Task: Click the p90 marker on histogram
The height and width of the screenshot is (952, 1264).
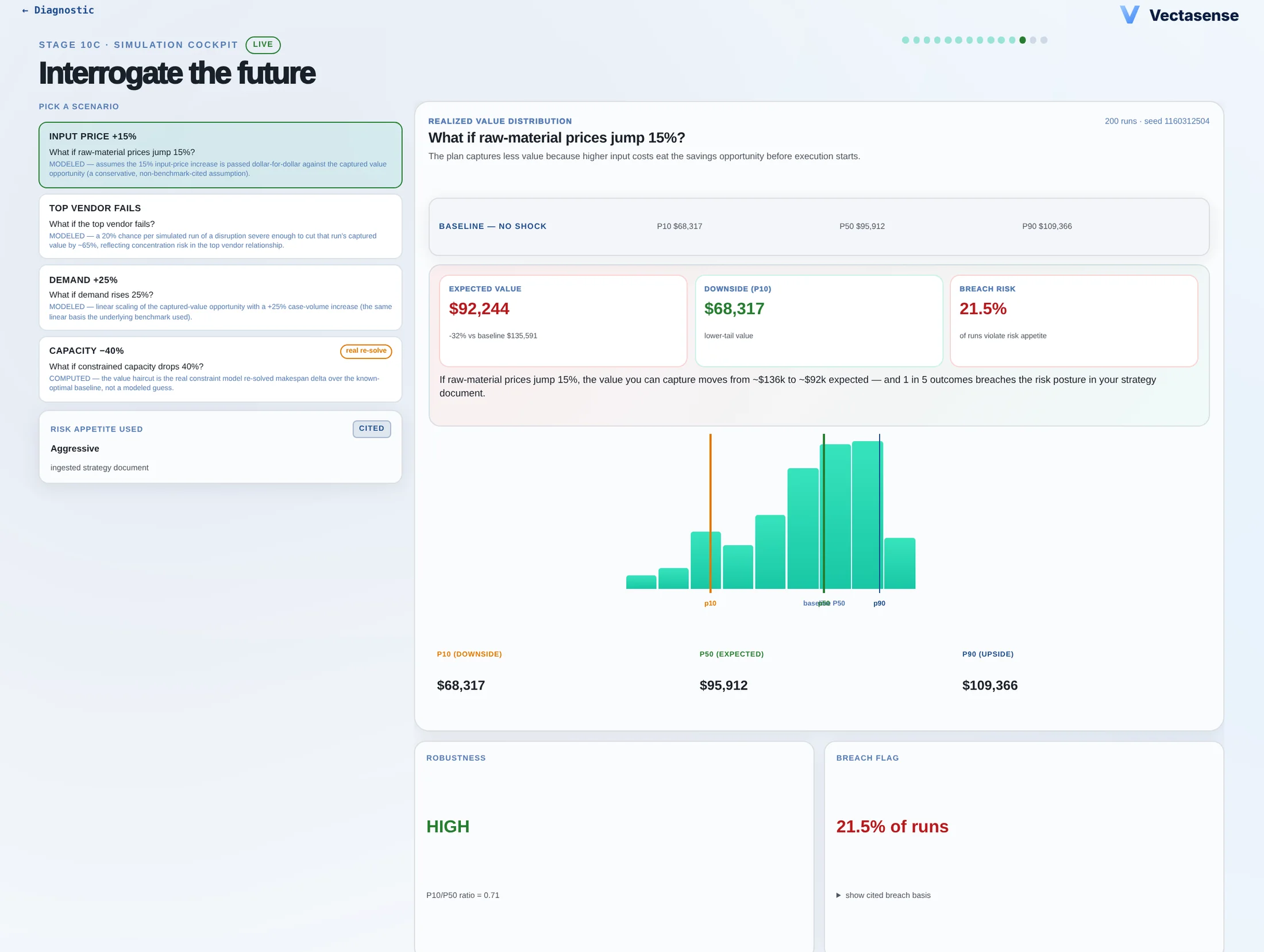Action: (879, 512)
